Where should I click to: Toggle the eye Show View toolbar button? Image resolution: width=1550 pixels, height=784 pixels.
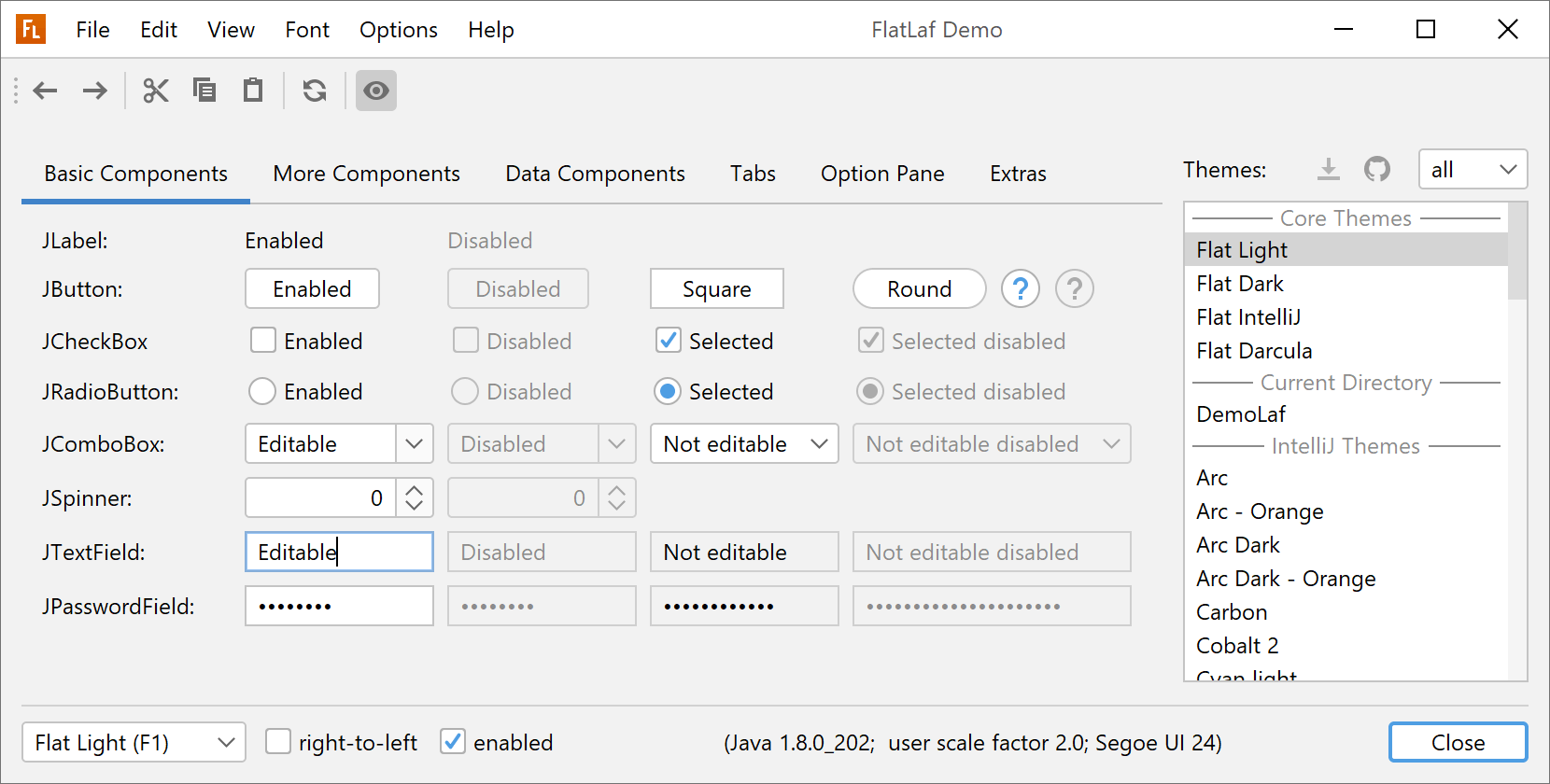coord(376,91)
